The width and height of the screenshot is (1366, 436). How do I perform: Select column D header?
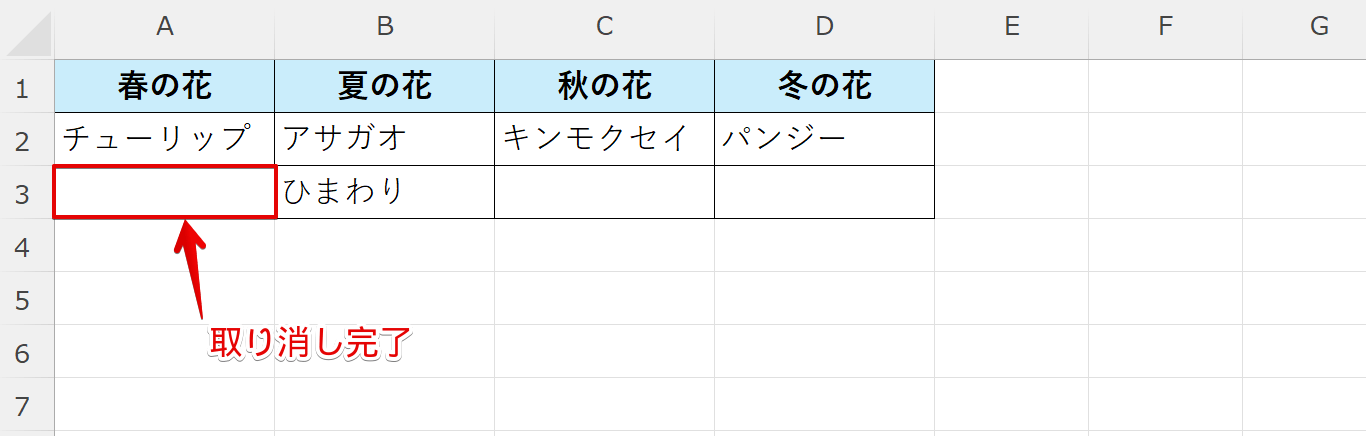(x=824, y=27)
